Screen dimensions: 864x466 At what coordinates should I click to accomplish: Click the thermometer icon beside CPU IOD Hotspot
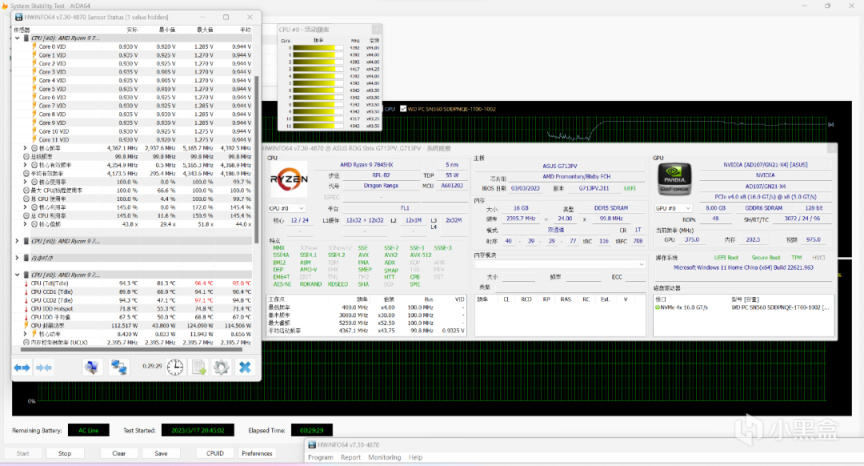coord(26,308)
